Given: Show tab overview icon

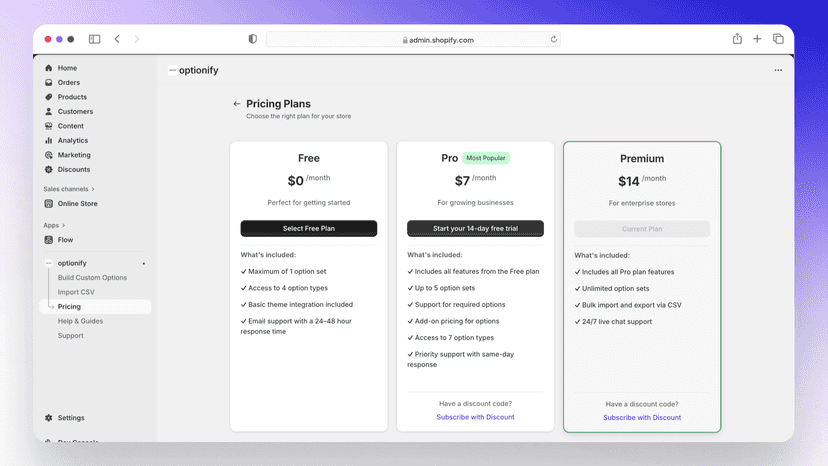Looking at the screenshot, I should (x=778, y=39).
